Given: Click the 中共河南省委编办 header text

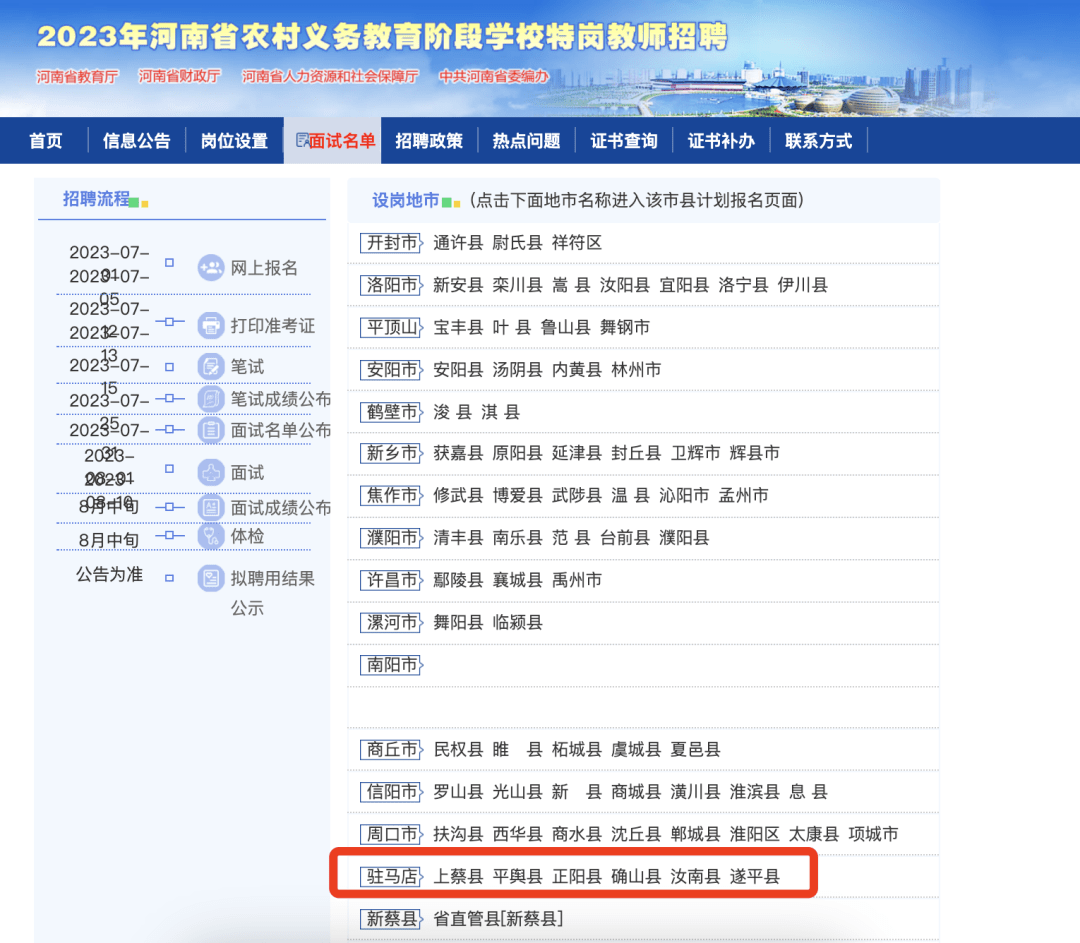Looking at the screenshot, I should 494,76.
